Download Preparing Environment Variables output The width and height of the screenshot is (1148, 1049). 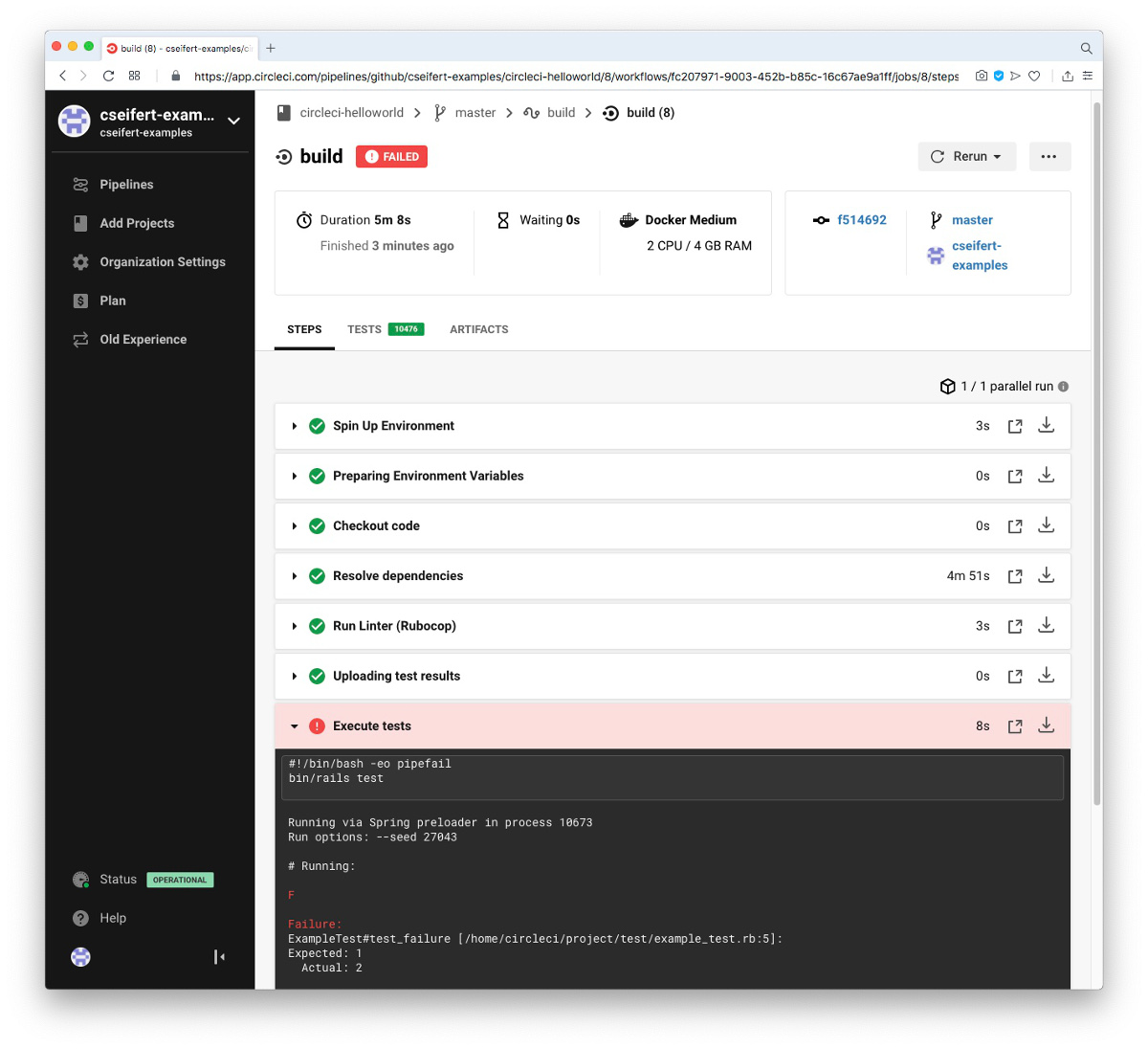point(1047,475)
